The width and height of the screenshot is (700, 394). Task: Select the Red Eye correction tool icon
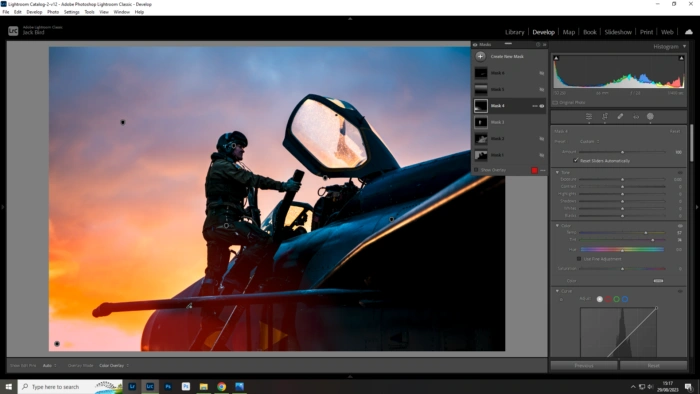(x=636, y=116)
